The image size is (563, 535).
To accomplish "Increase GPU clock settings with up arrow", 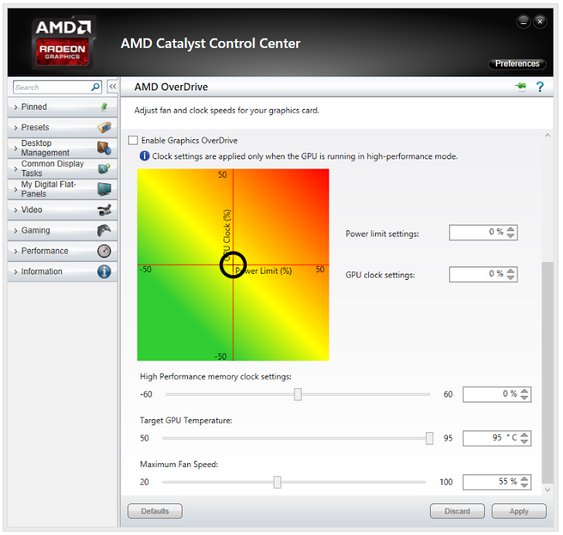I will (511, 270).
